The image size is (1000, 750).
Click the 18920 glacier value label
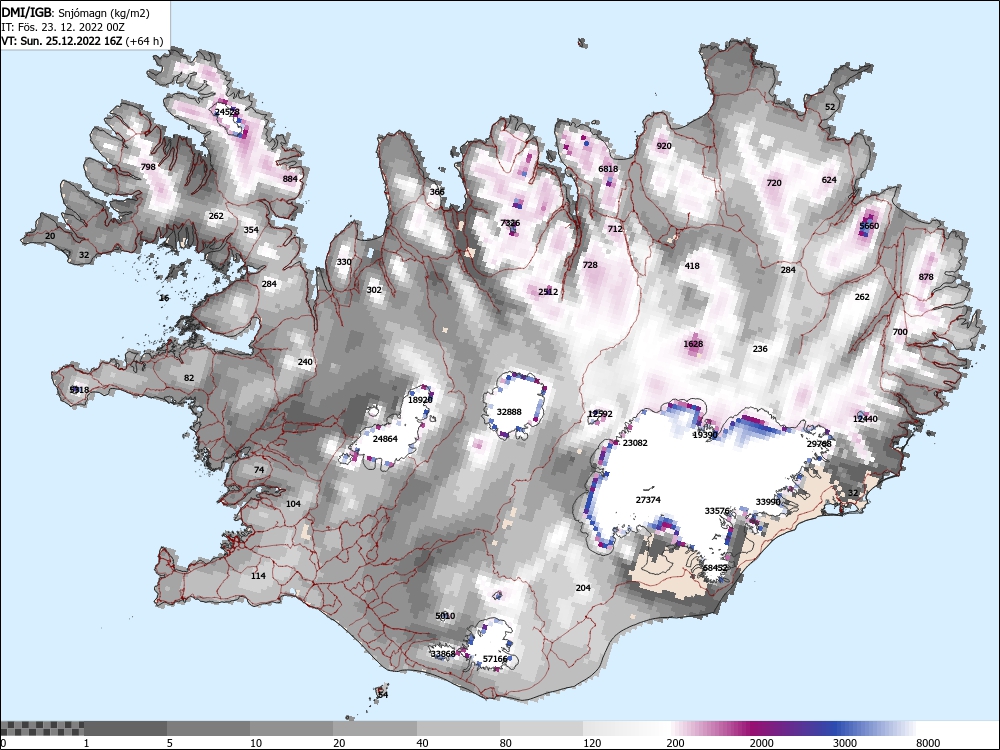click(x=420, y=400)
